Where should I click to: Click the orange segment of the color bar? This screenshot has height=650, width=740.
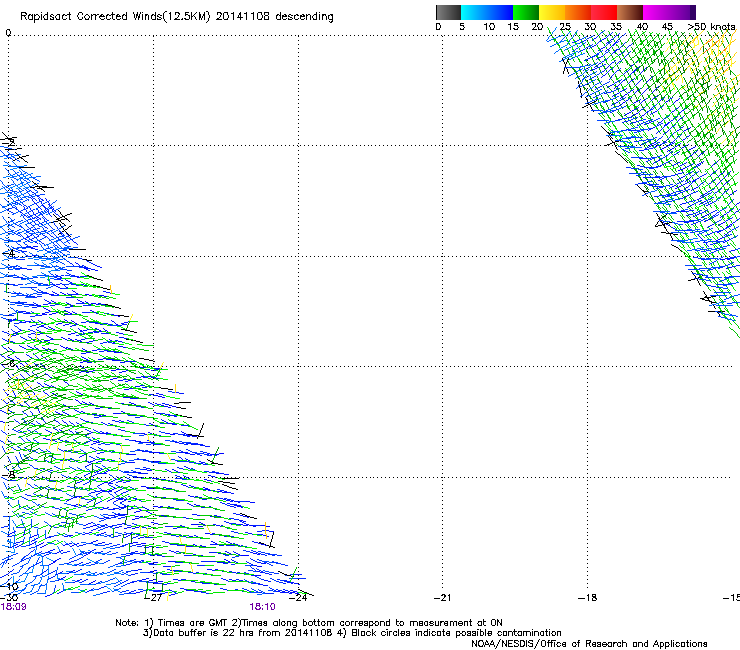point(578,12)
